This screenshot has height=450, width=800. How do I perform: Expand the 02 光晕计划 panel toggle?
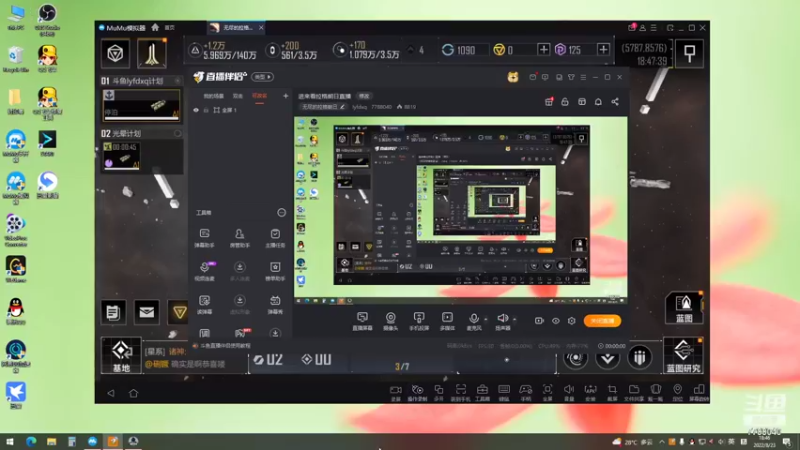tap(178, 133)
